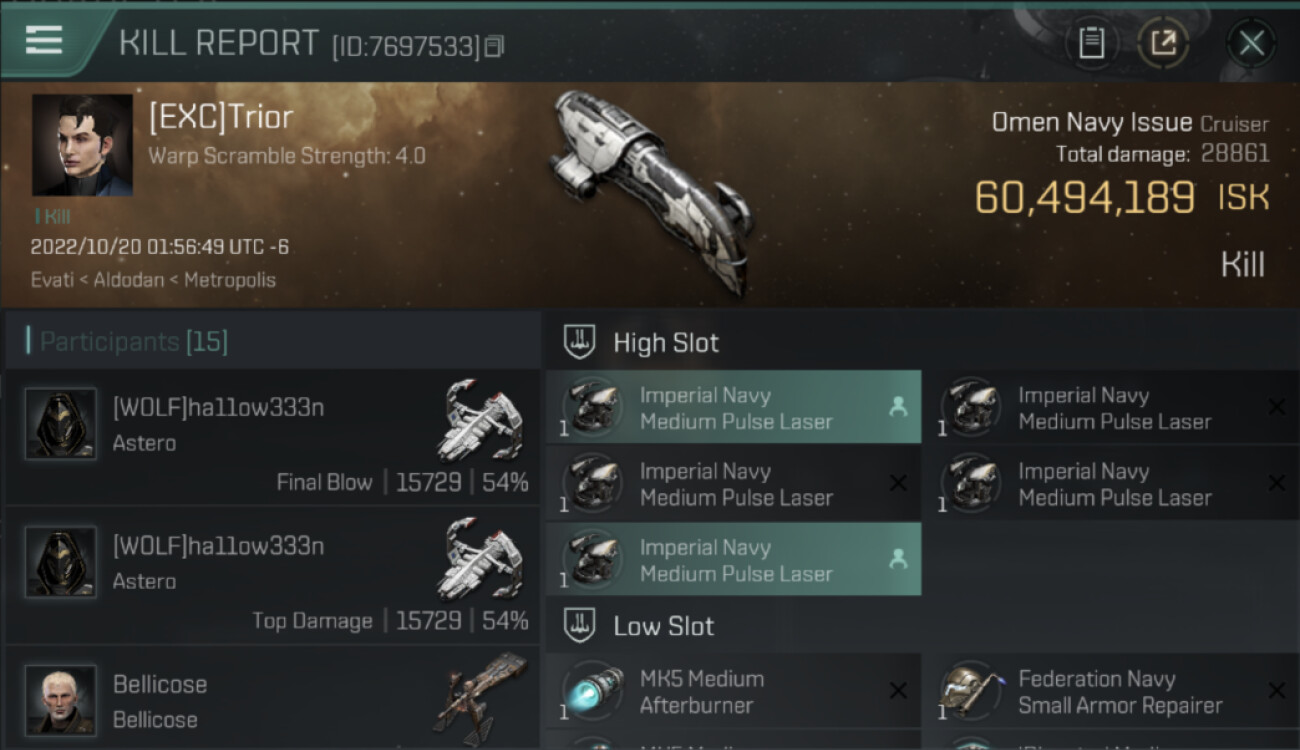Copy the kill report ID
Screen dimensions: 1300x750
pyautogui.click(x=494, y=46)
